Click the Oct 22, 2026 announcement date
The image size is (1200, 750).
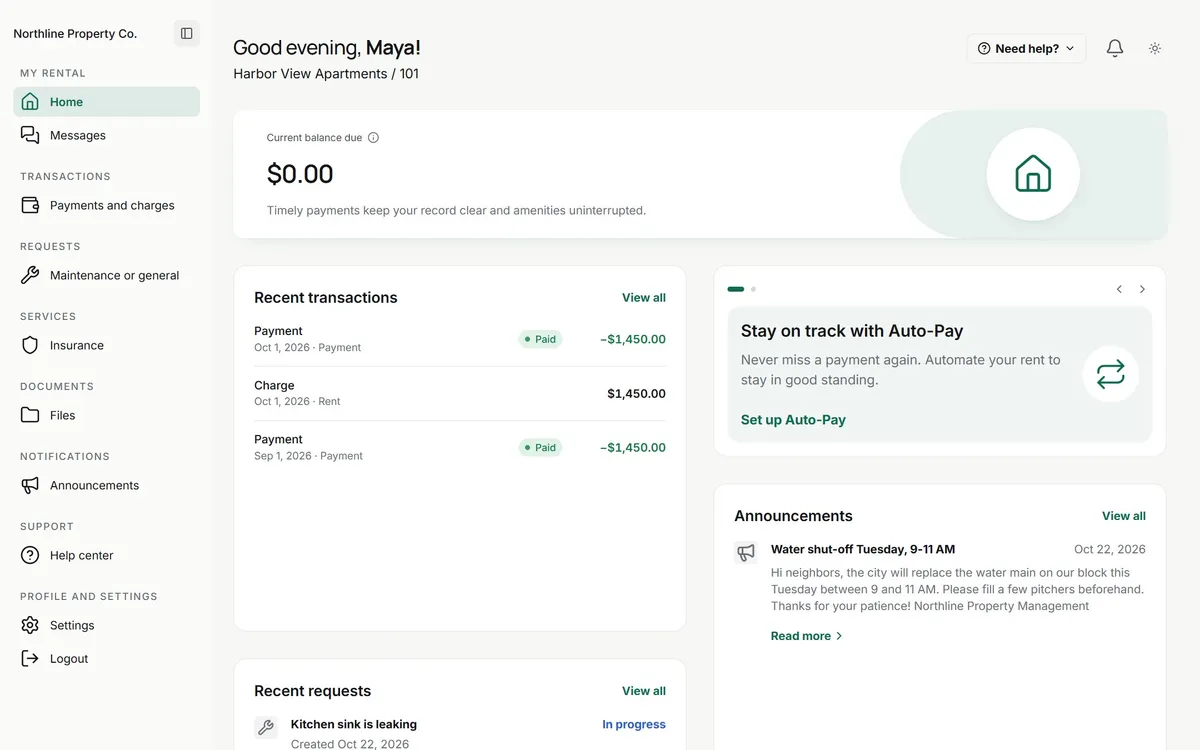[x=1110, y=549]
